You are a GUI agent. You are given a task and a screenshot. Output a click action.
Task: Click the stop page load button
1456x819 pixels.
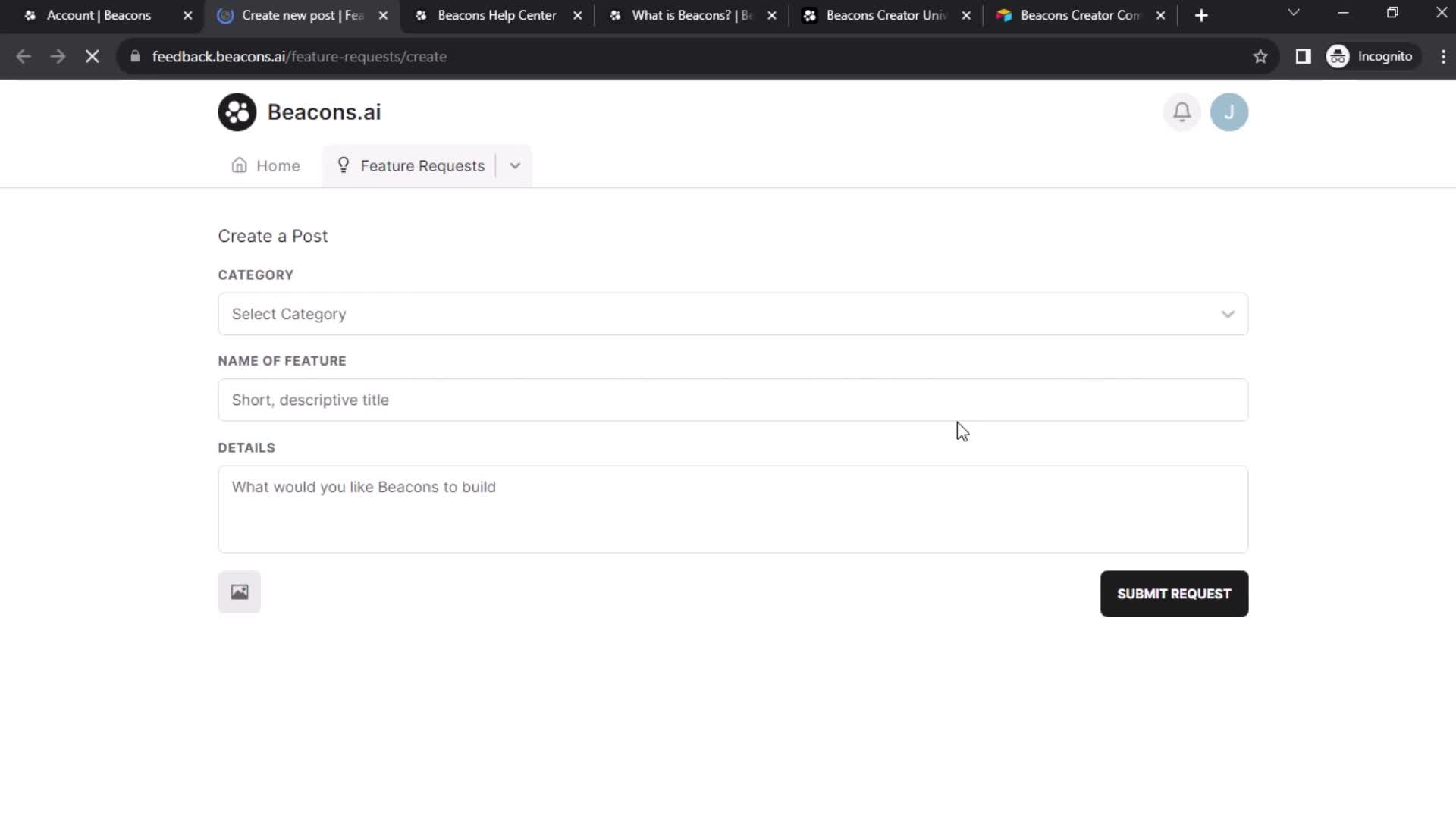pyautogui.click(x=92, y=56)
